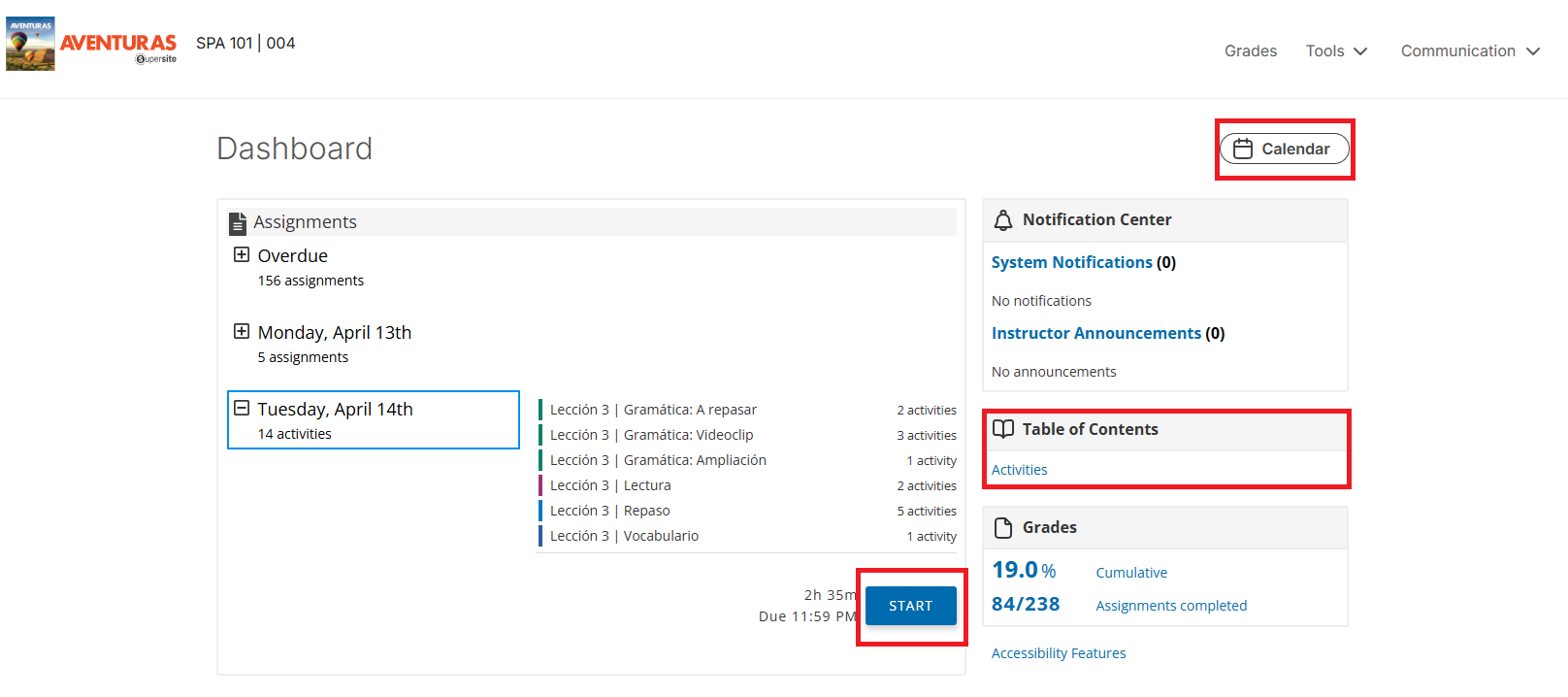Click the Aventuras Supersite wordmark

click(118, 47)
